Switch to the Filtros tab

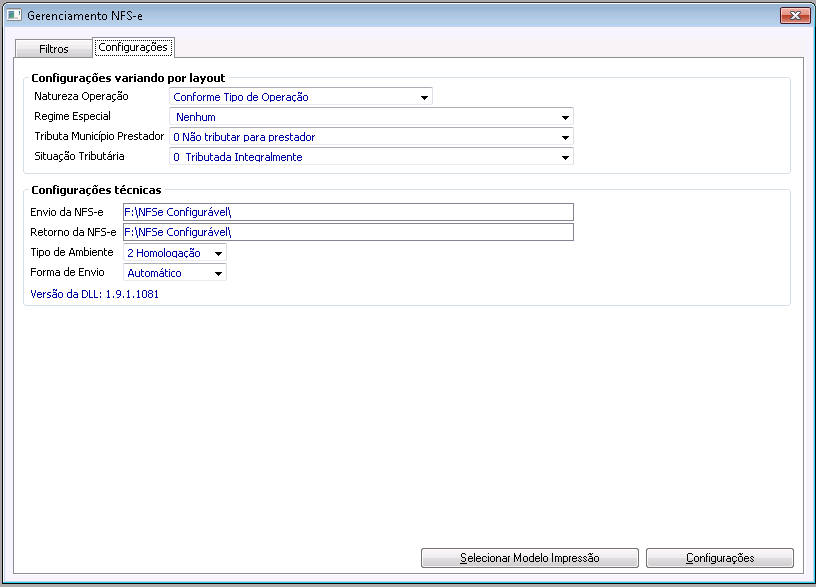coord(54,49)
